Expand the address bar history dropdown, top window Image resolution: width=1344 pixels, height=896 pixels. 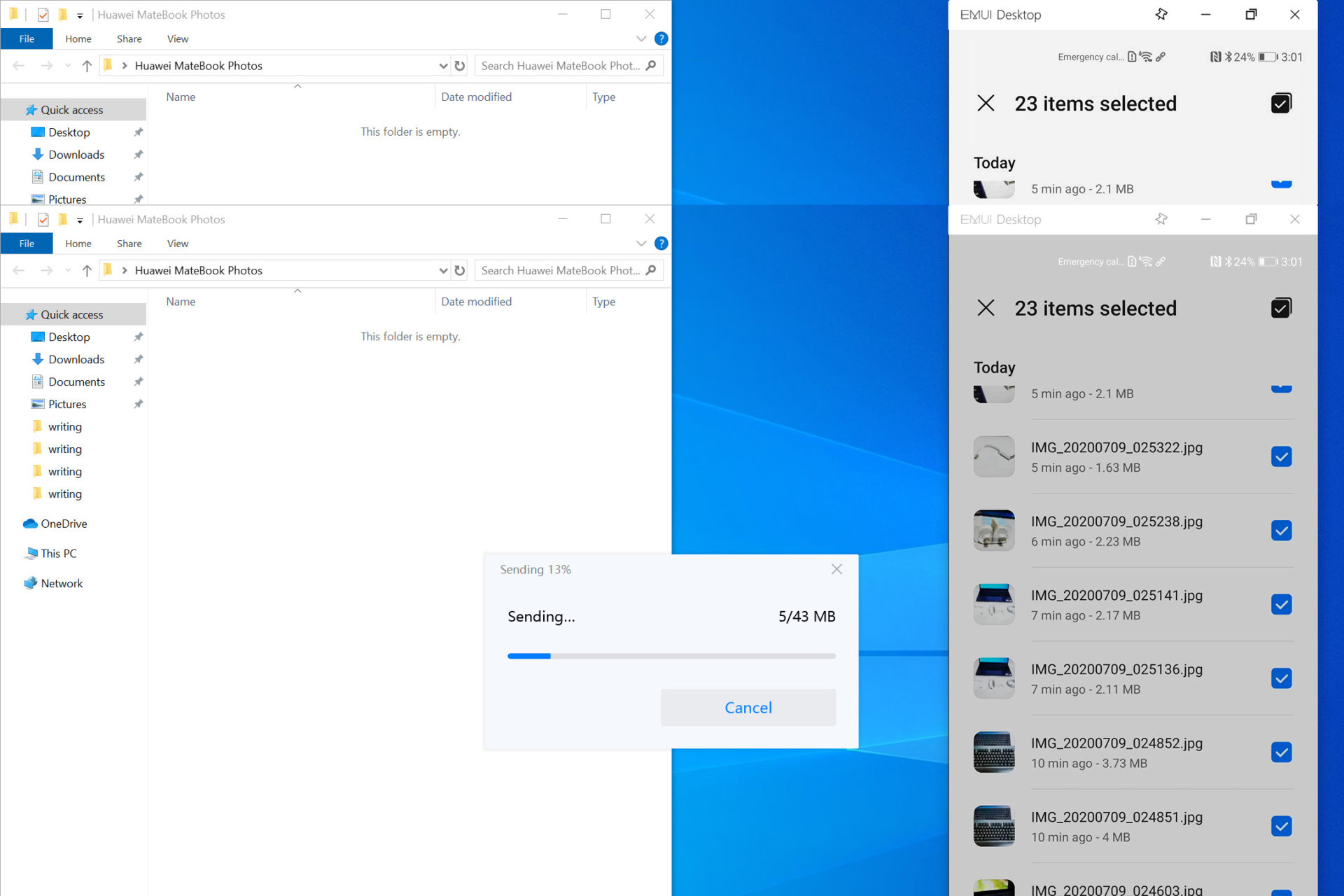click(x=443, y=66)
